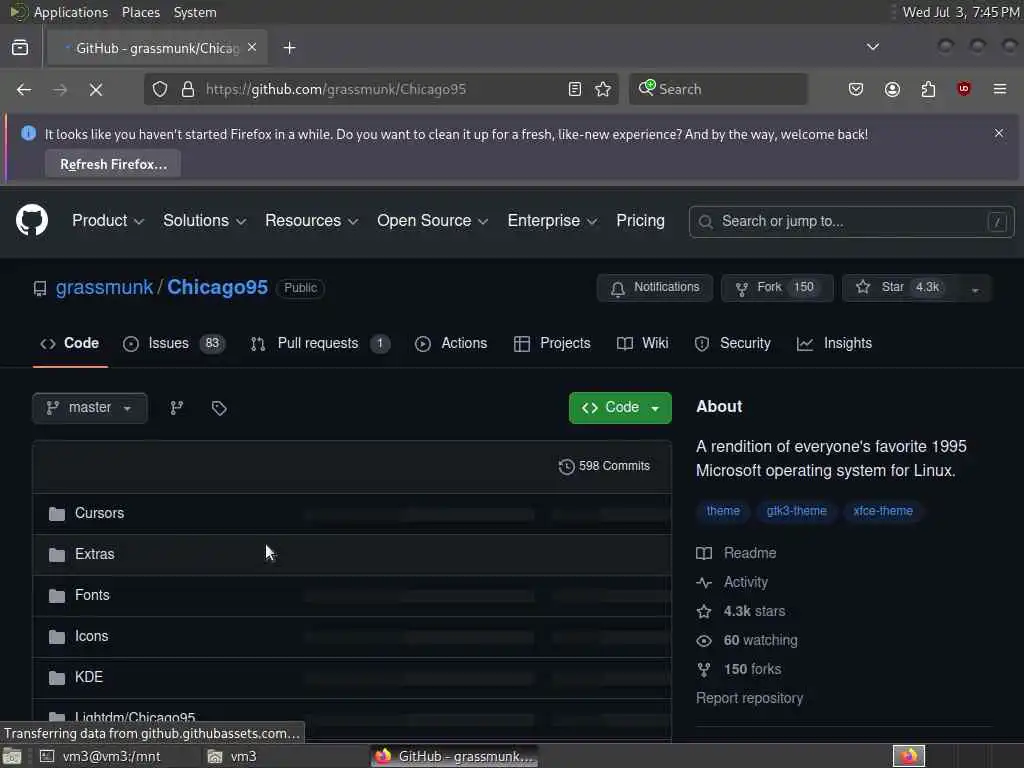The image size is (1024, 768).
Task: Star the Chicago95 repository
Action: click(x=900, y=288)
